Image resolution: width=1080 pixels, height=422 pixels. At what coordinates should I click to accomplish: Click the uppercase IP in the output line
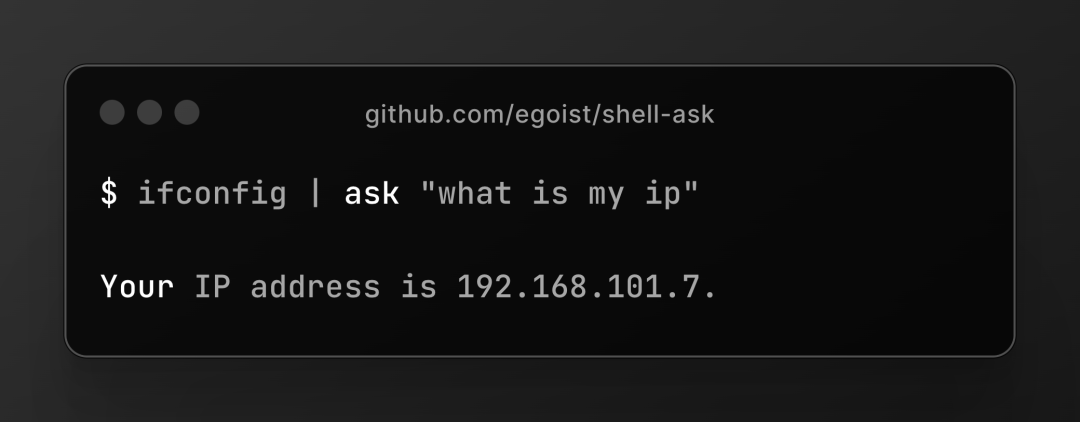click(212, 286)
